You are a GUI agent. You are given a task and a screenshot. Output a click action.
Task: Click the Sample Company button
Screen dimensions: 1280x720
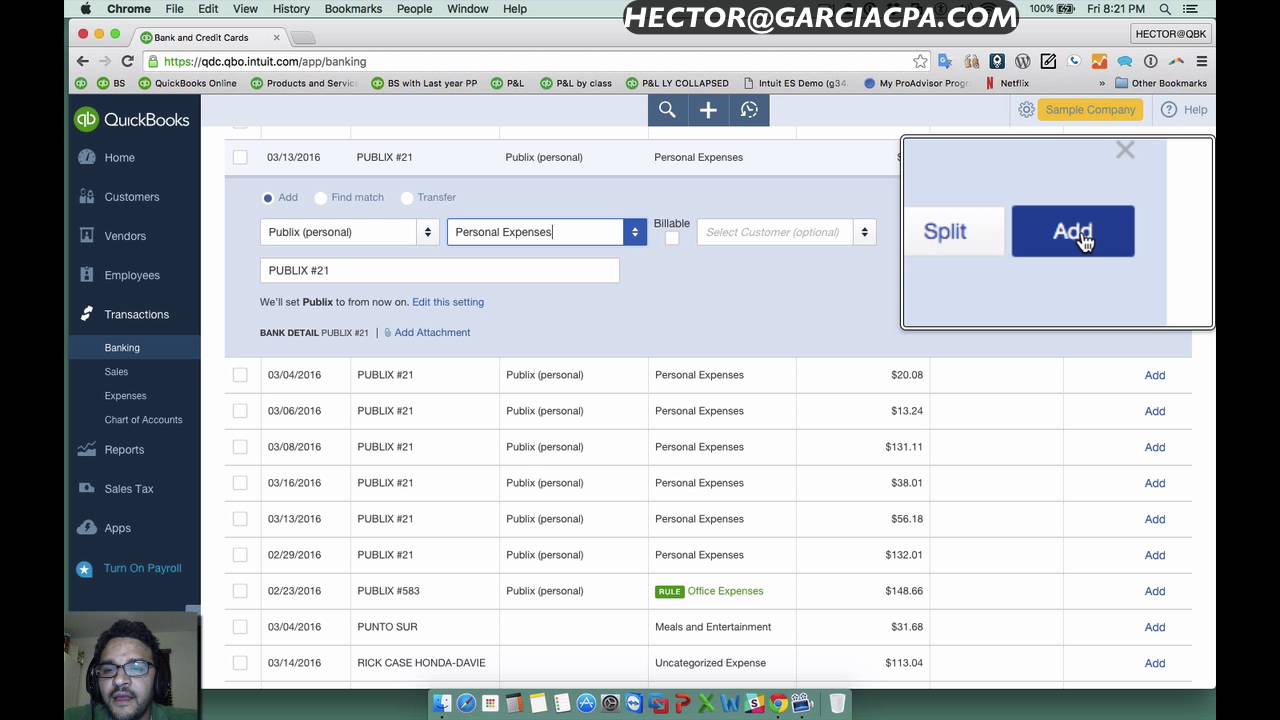1090,110
